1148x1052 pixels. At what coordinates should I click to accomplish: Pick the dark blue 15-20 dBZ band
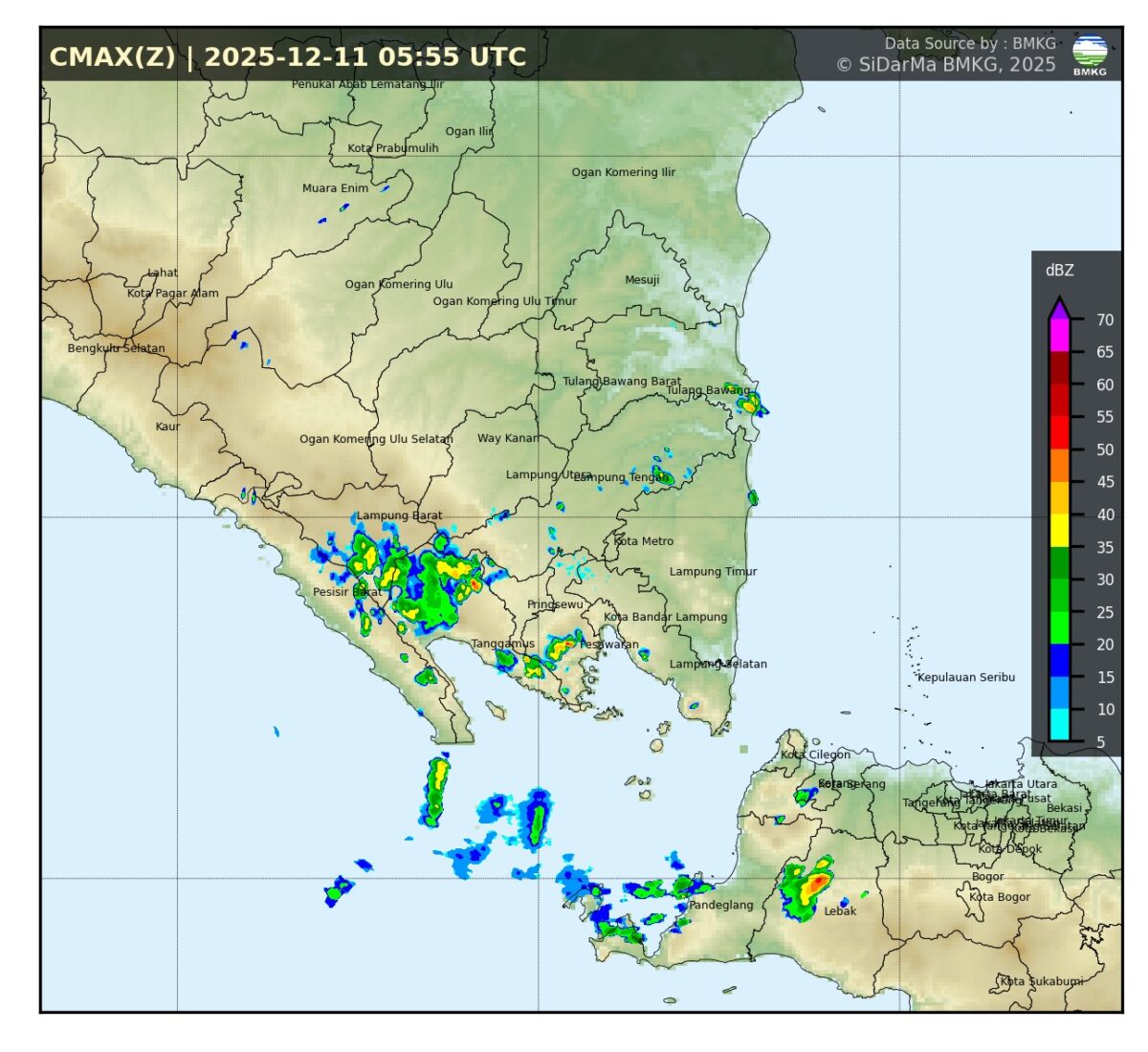(1059, 660)
